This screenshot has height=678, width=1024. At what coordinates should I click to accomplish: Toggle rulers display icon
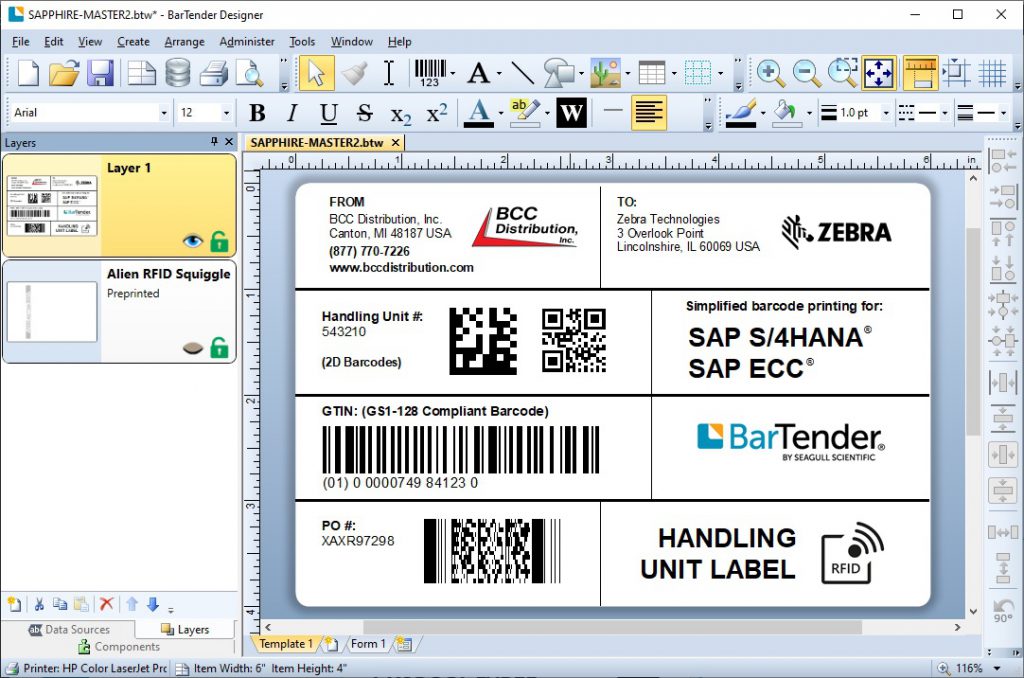pos(920,73)
